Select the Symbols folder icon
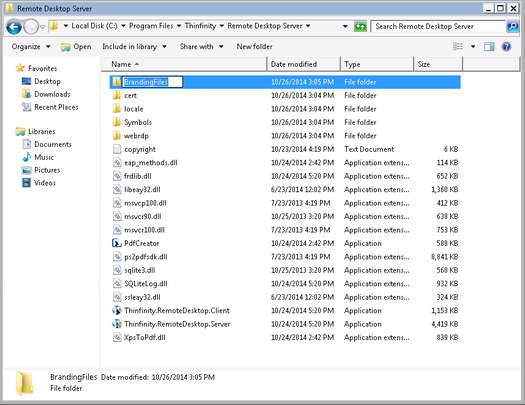Image resolution: width=525 pixels, height=405 pixels. [x=117, y=122]
